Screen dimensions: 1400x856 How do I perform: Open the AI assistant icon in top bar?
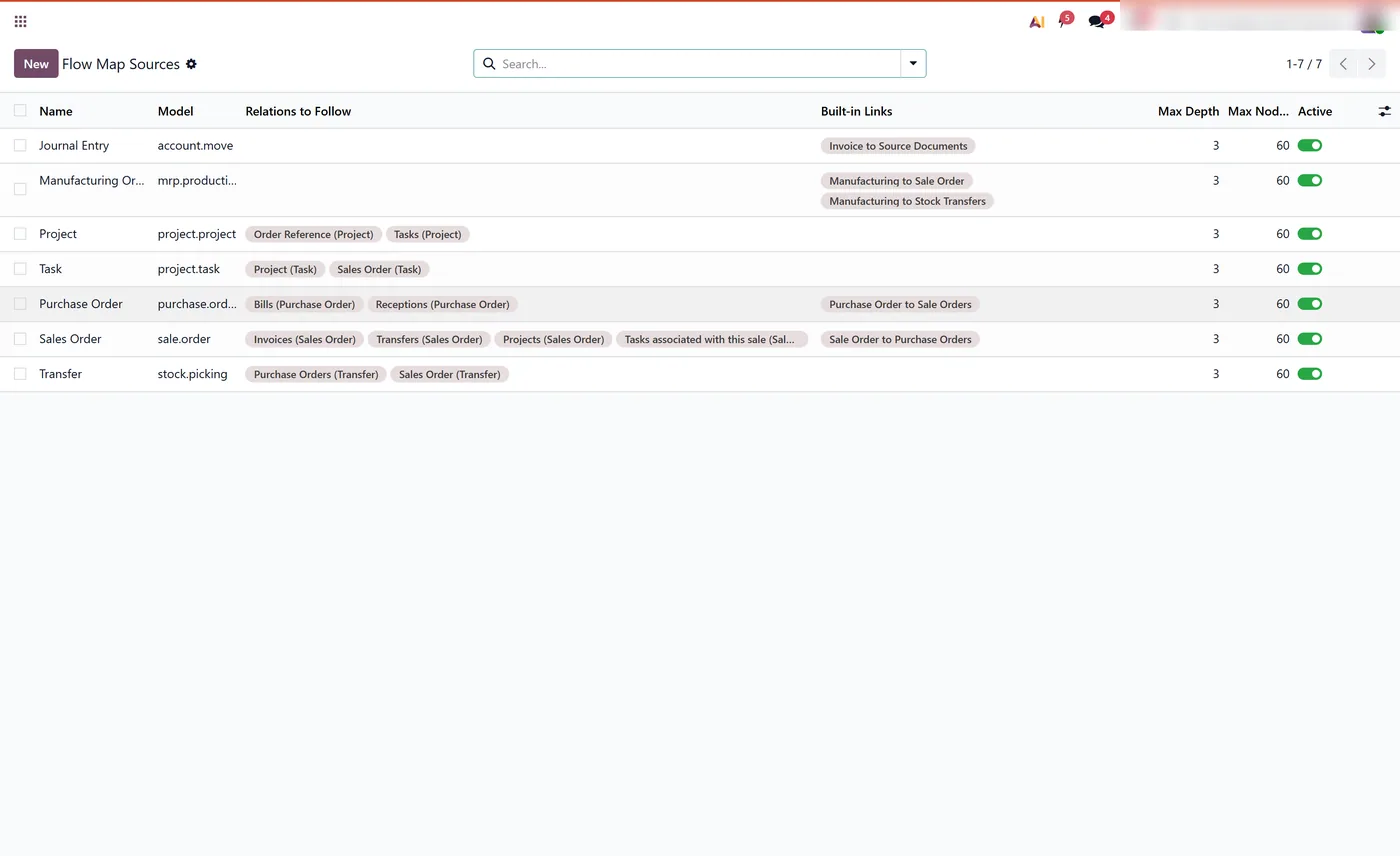[x=1037, y=21]
